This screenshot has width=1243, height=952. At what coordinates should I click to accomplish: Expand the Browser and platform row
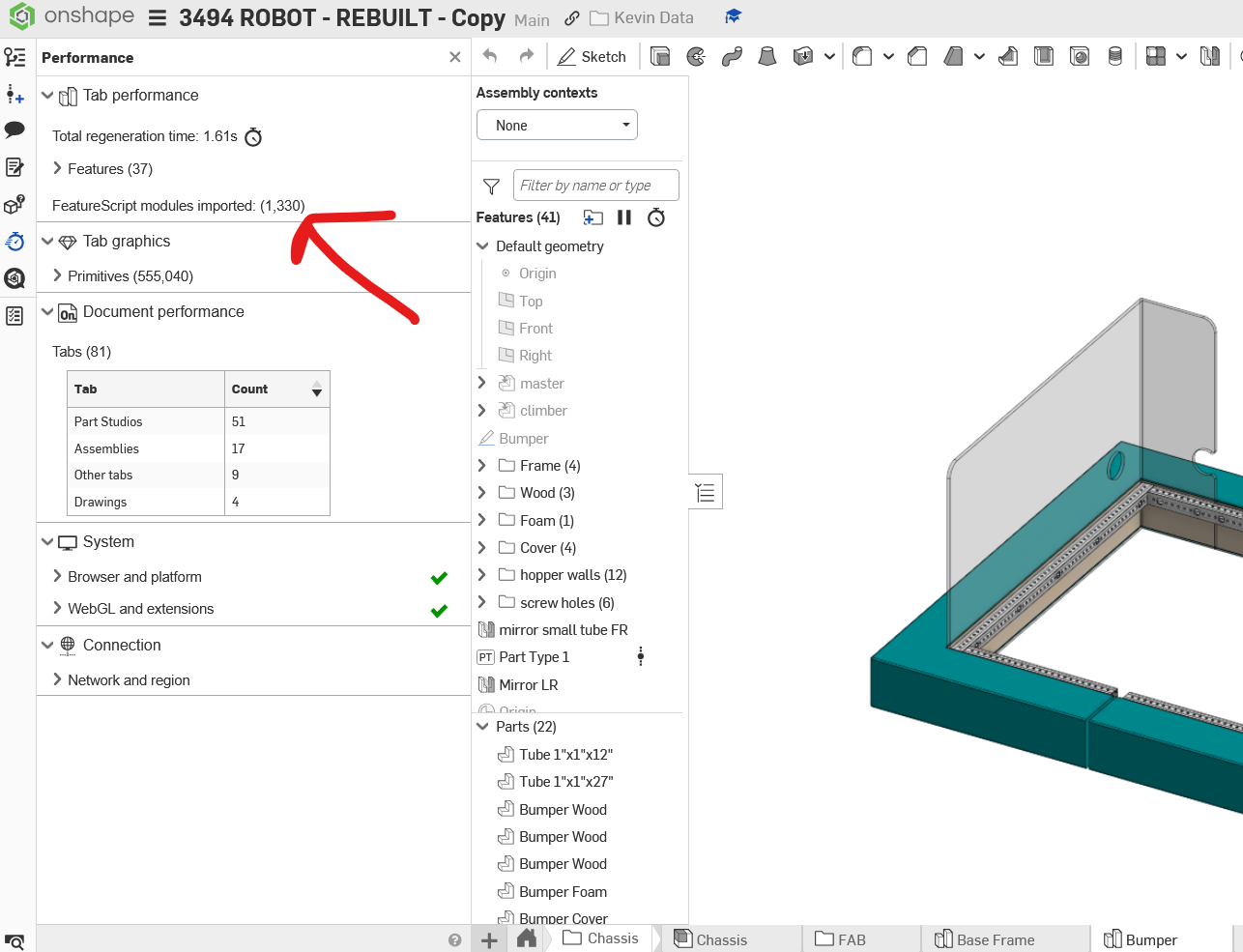point(58,577)
